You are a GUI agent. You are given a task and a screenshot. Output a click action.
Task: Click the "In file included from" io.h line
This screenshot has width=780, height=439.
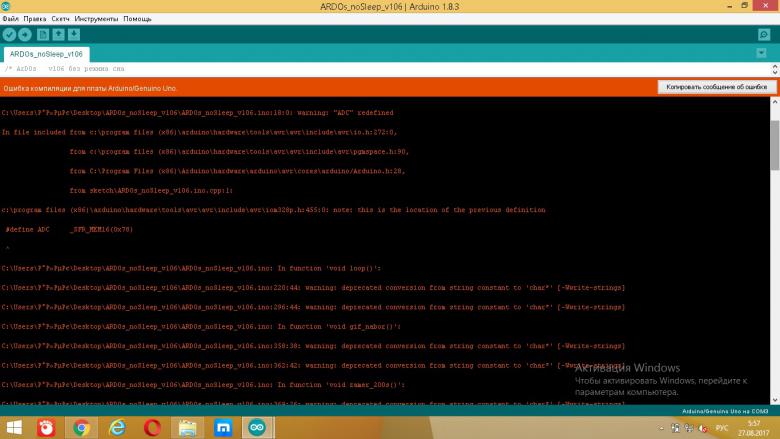(x=199, y=132)
